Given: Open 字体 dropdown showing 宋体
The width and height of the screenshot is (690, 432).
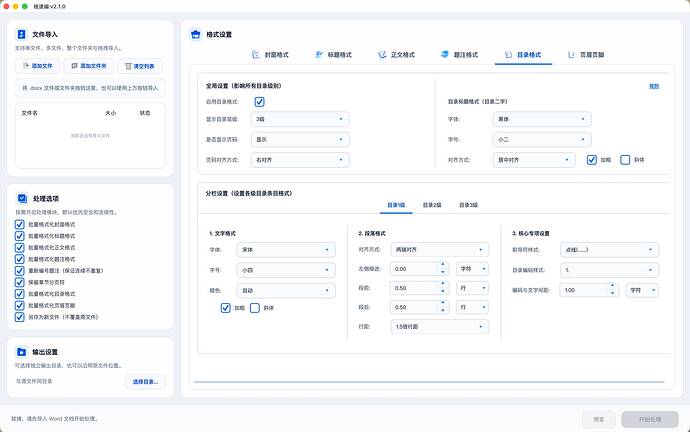Looking at the screenshot, I should [x=286, y=249].
